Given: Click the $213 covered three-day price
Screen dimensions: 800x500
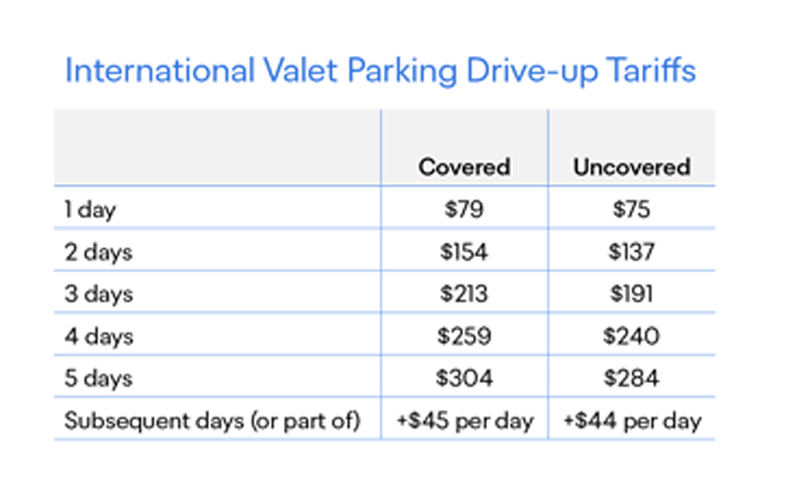Looking at the screenshot, I should [x=464, y=294].
